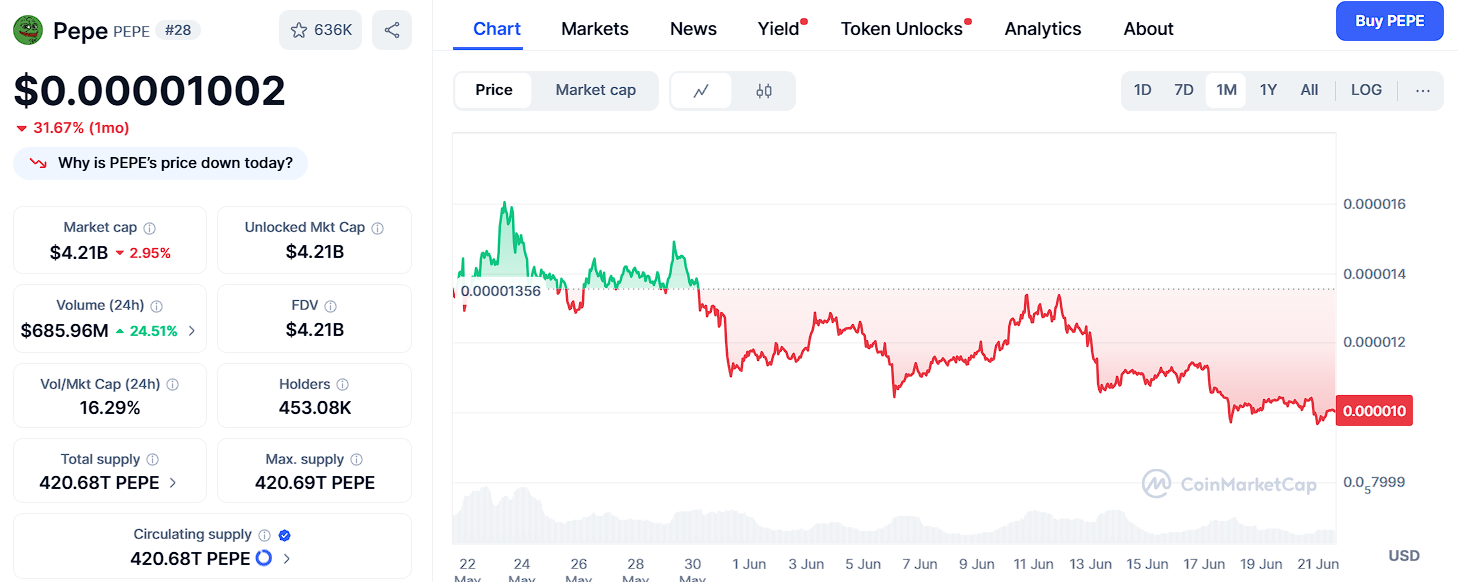
Task: Click the 0.000012 y-axis label
Action: (1374, 342)
